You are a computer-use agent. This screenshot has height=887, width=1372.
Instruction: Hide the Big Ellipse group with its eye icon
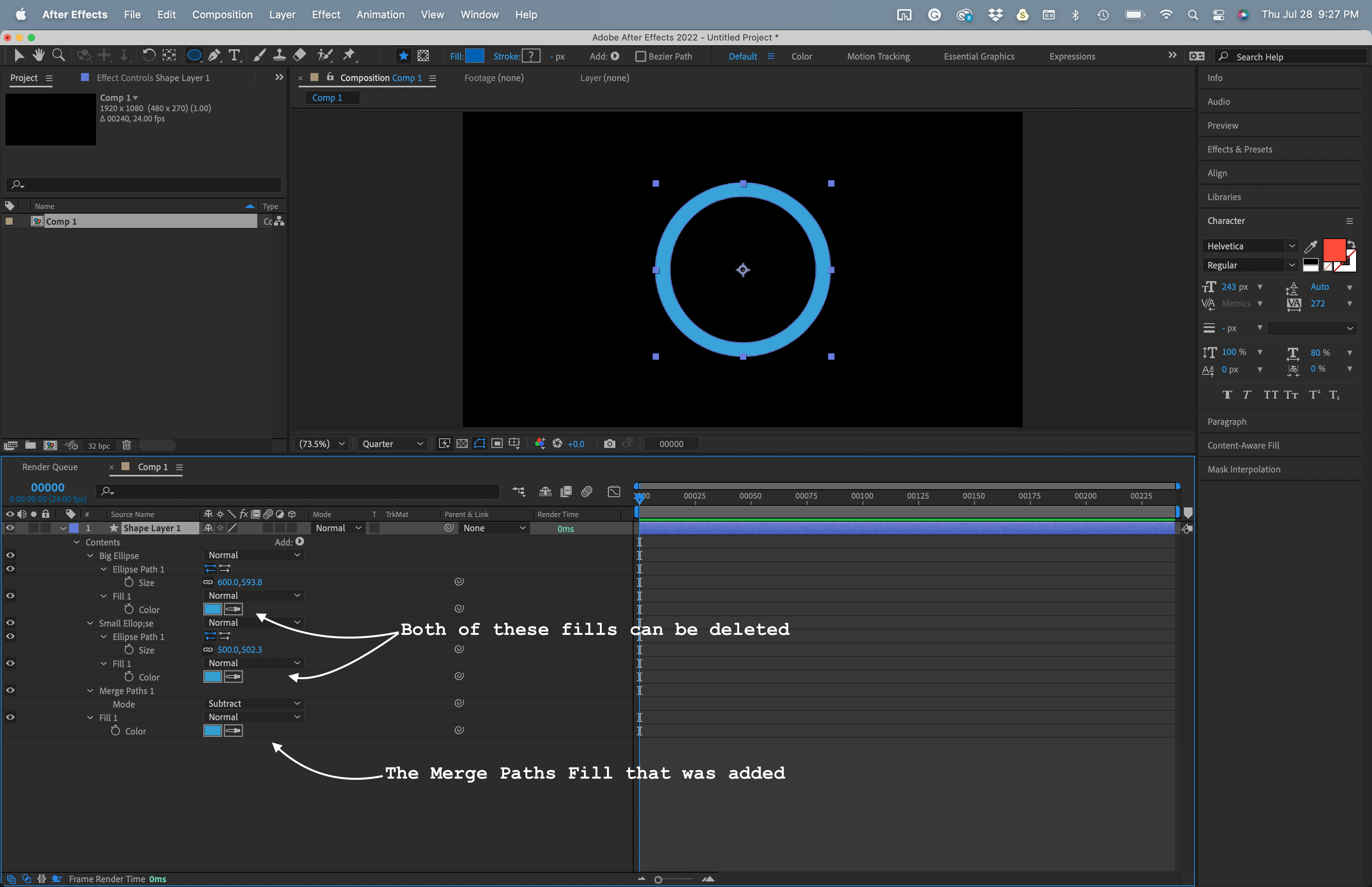[10, 555]
